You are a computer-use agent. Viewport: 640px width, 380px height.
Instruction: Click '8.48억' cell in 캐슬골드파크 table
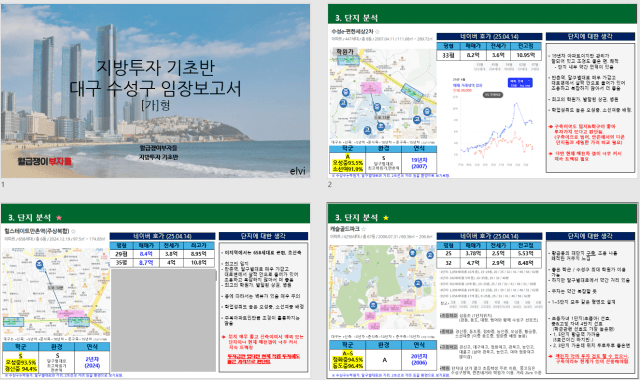click(x=526, y=263)
